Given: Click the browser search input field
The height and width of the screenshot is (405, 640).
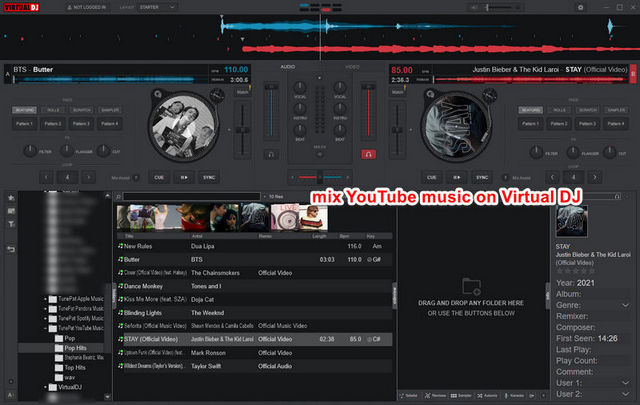Looking at the screenshot, I should (191, 197).
